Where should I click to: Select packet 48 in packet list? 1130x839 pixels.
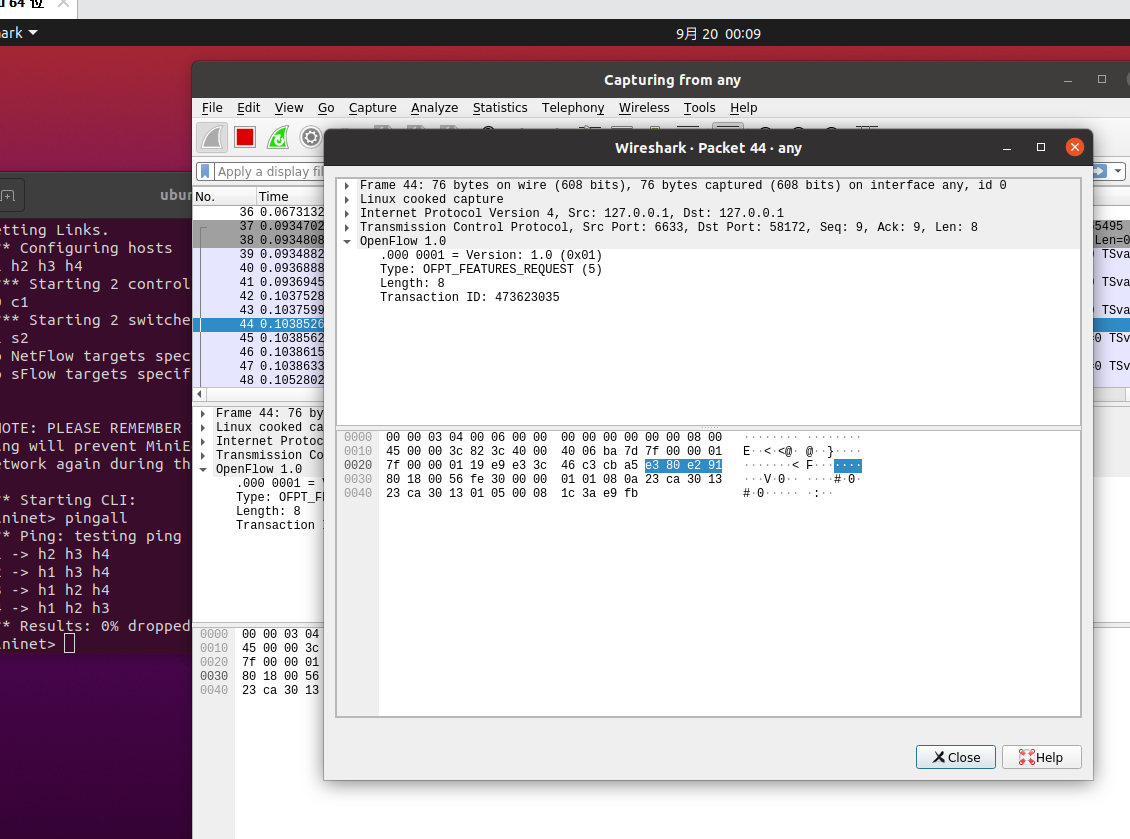pyautogui.click(x=259, y=380)
